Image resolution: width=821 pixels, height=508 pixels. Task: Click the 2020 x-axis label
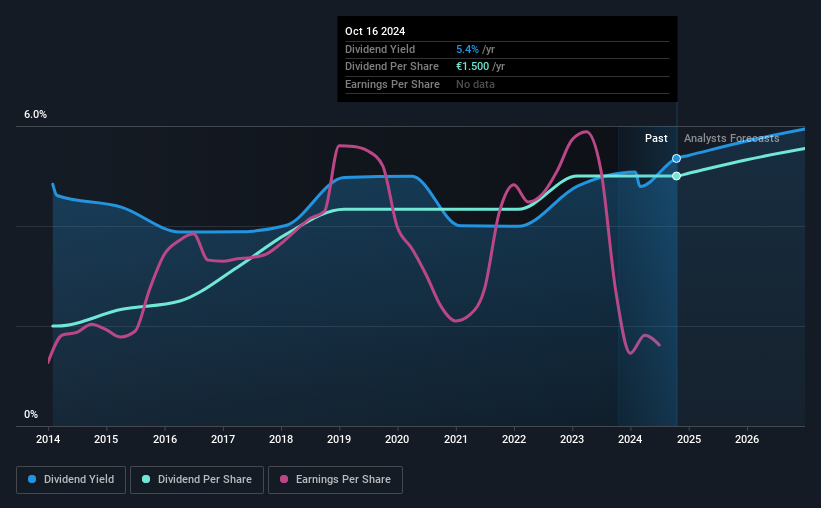(x=397, y=439)
